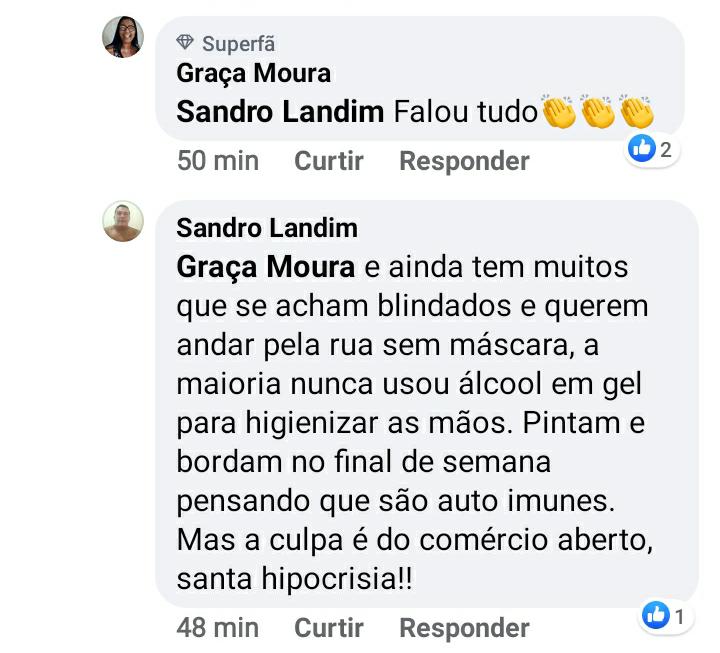The height and width of the screenshot is (653, 720).
Task: Like Graça Moura's comment with Curtir
Action: tap(329, 161)
